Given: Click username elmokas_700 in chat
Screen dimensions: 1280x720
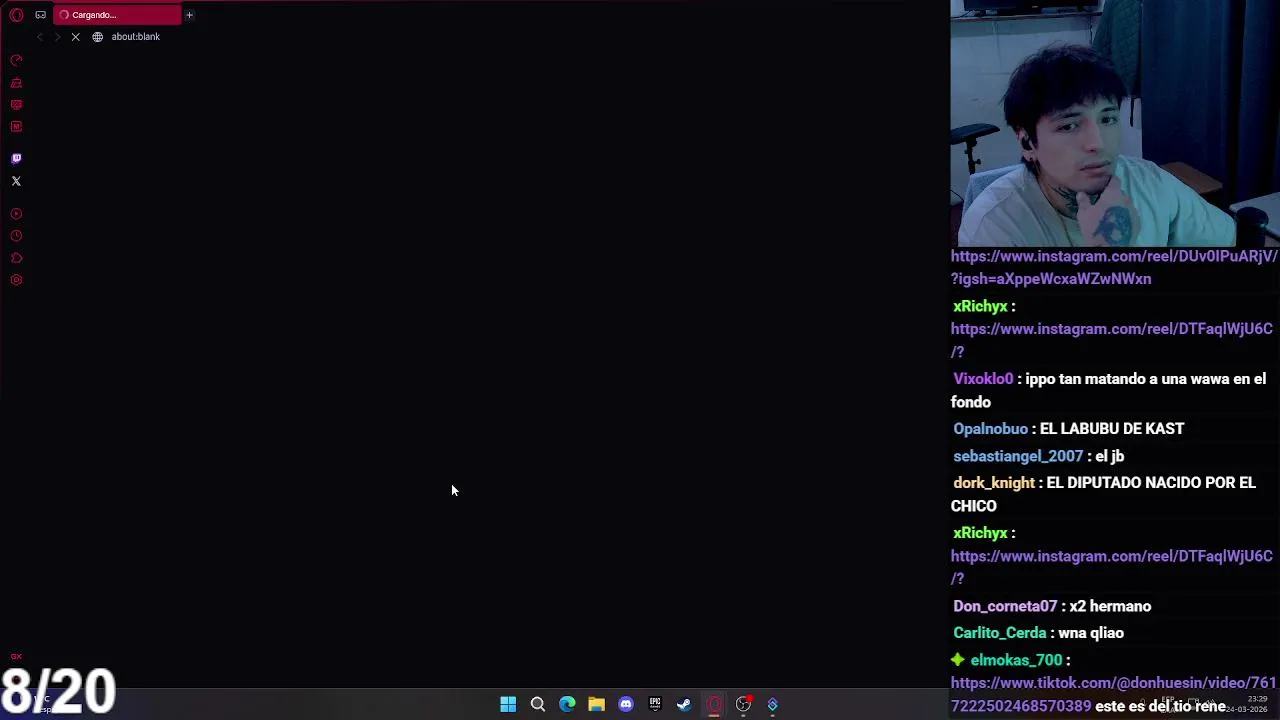Looking at the screenshot, I should point(1016,660).
